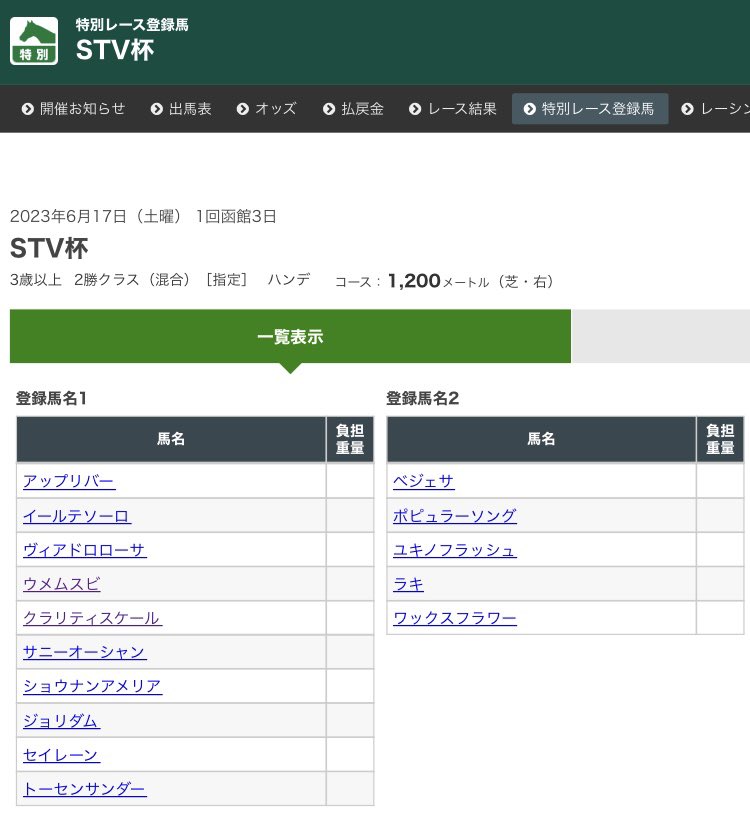Open horse link トーセンサンダー

pyautogui.click(x=85, y=789)
